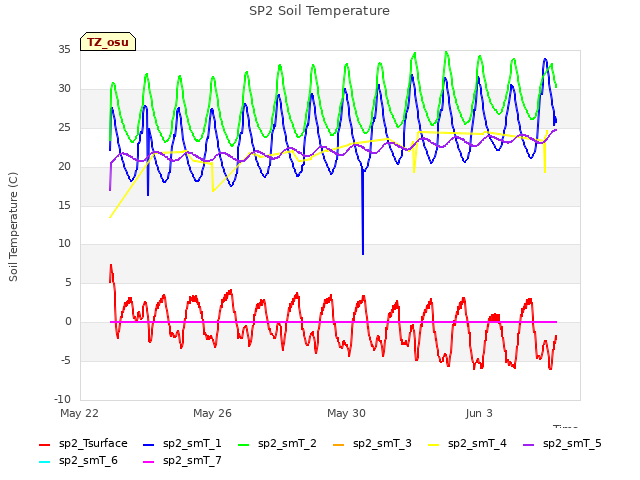
Task: Click the green sp2_smT_2 legend swatch
Action: click(244, 445)
